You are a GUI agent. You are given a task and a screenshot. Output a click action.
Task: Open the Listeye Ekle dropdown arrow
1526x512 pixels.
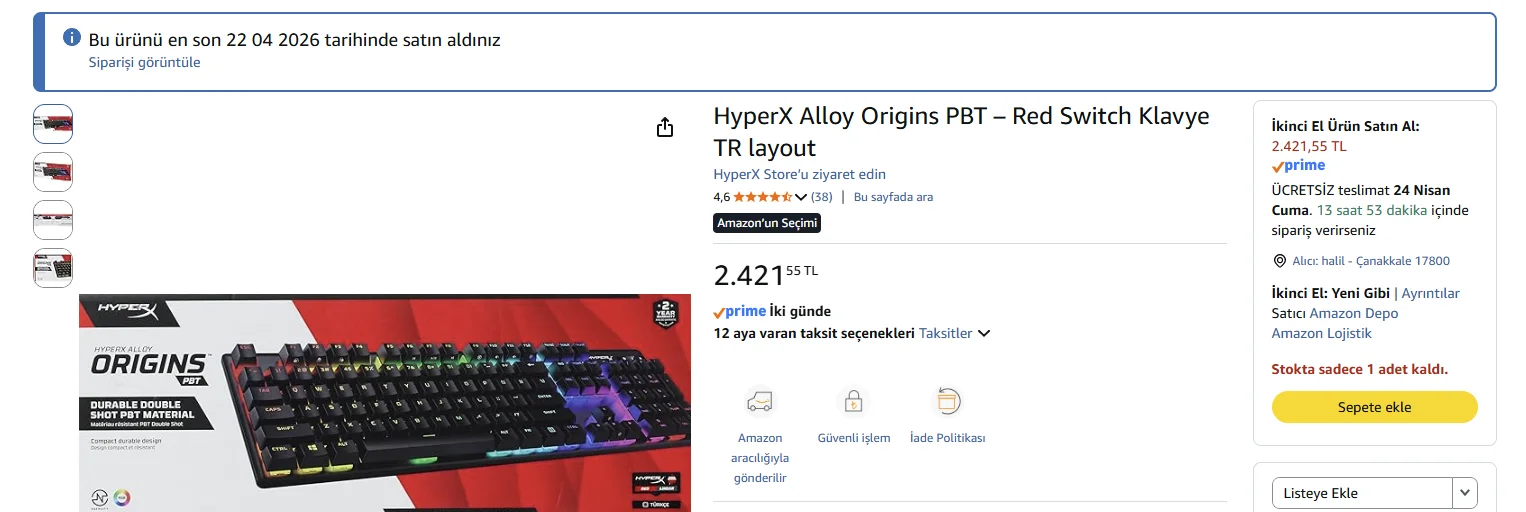(x=1465, y=493)
